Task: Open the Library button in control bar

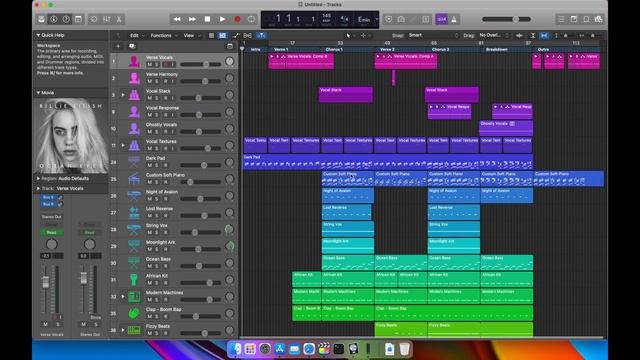Action: [41, 19]
